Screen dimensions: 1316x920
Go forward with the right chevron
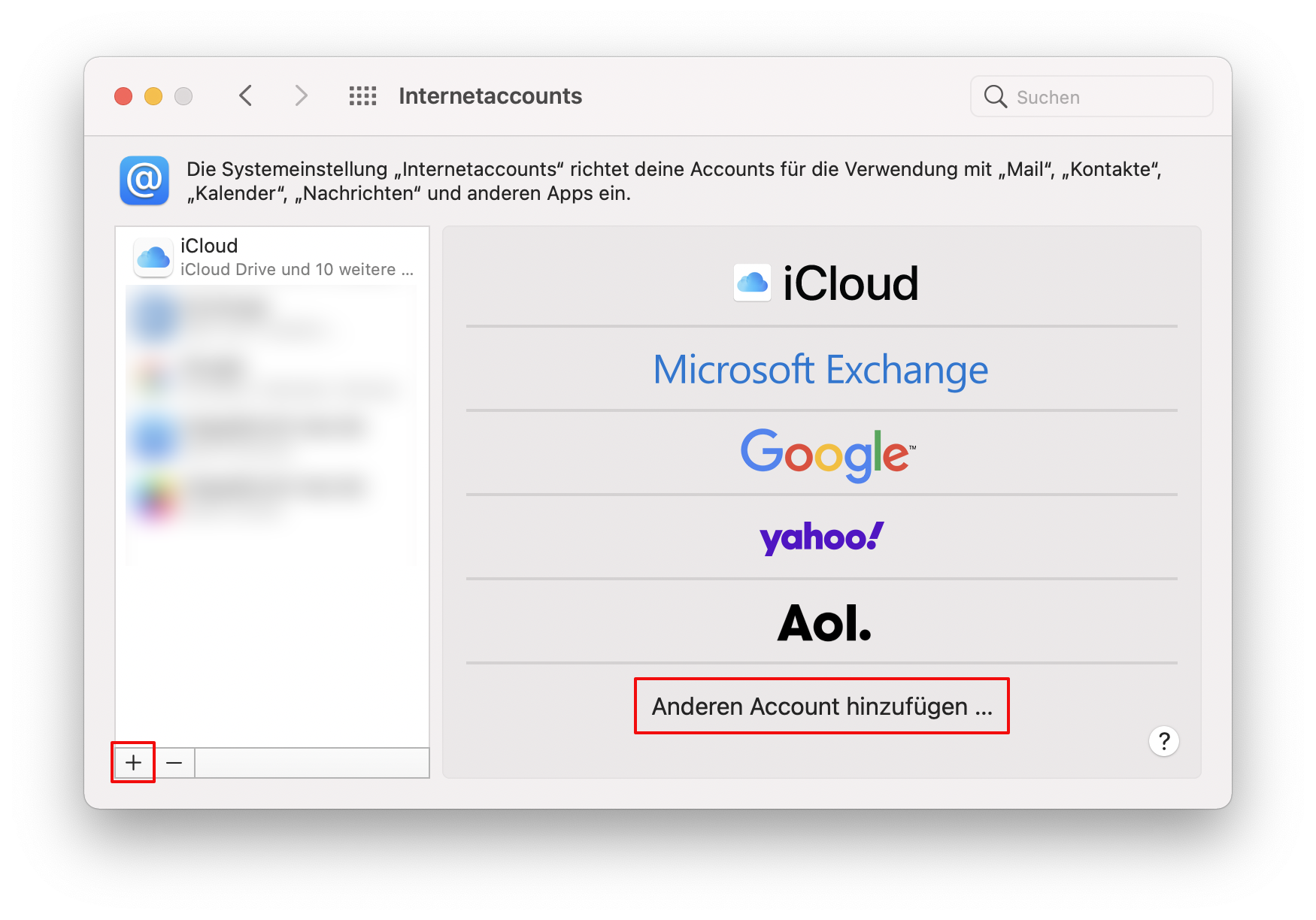301,96
